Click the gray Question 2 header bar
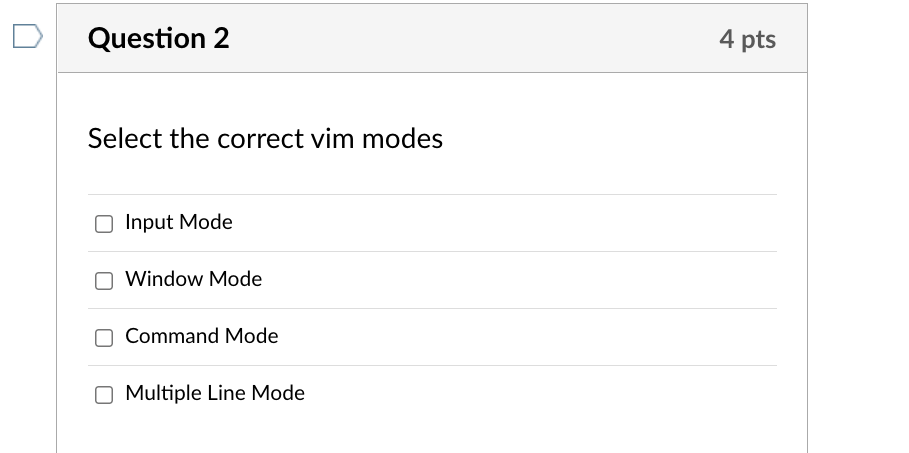909x453 pixels. tap(432, 38)
